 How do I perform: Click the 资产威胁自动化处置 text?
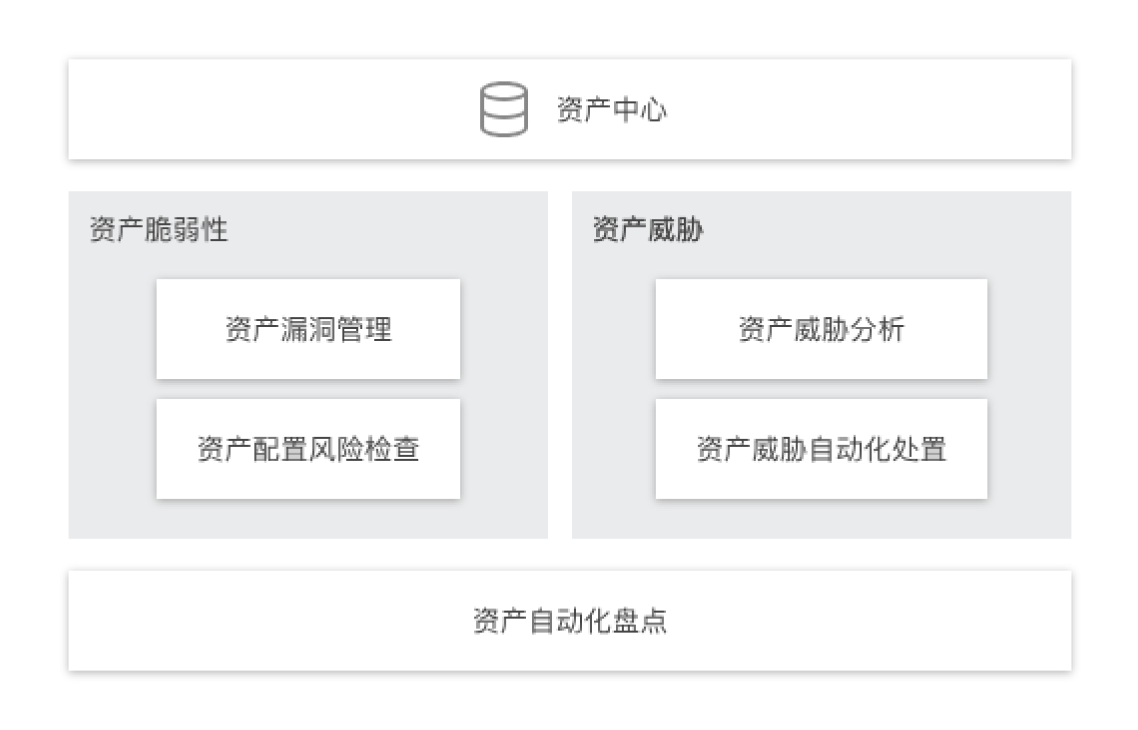tap(821, 449)
